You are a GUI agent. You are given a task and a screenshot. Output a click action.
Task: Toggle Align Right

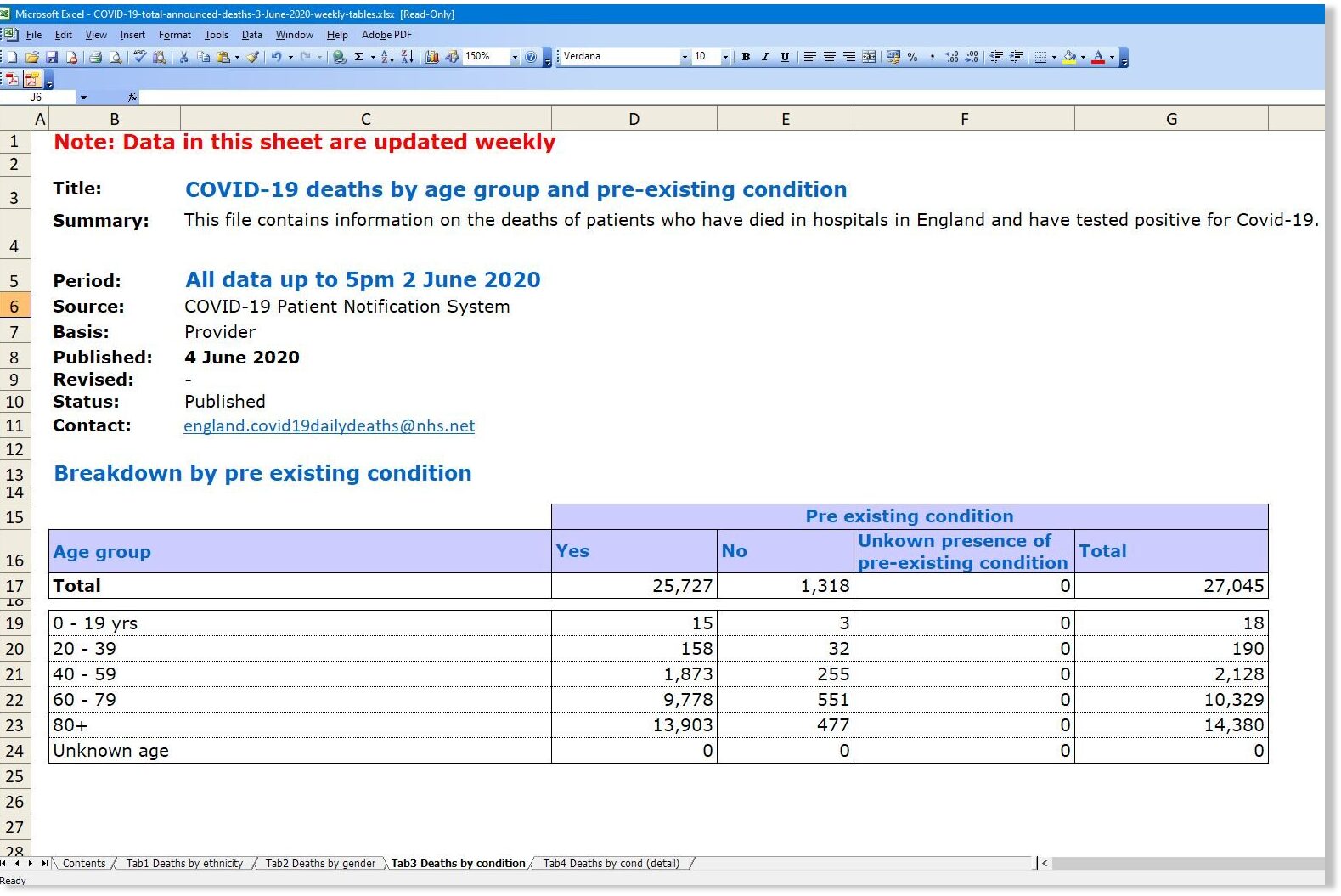[848, 57]
